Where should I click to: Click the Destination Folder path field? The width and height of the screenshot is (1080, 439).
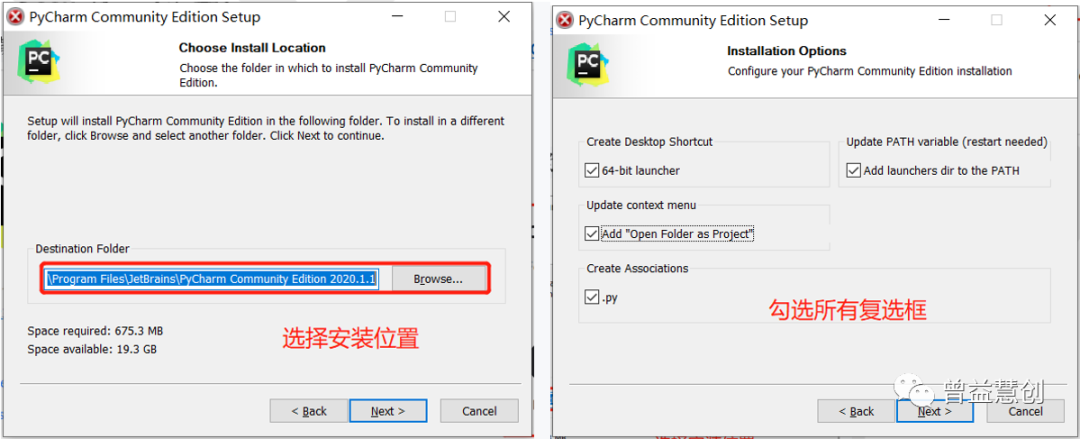pyautogui.click(x=212, y=279)
